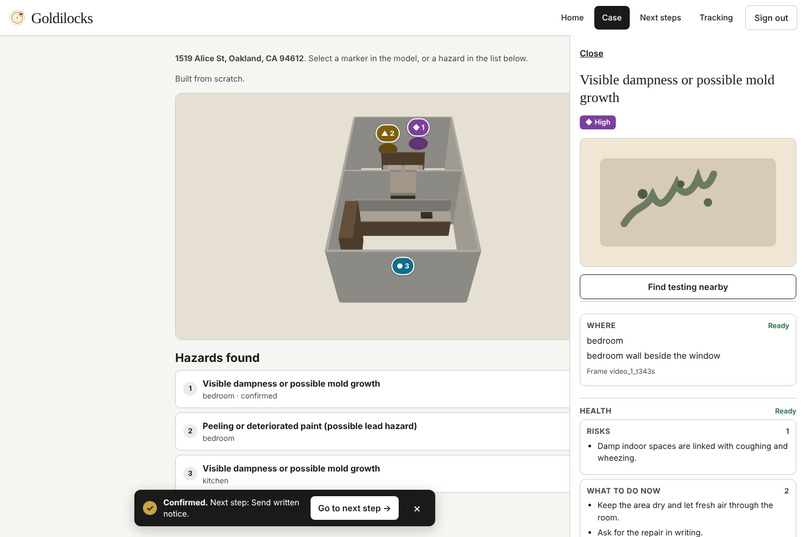This screenshot has width=806, height=537.
Task: Click the WHAT TO DO NOW heading
Action: 623,491
